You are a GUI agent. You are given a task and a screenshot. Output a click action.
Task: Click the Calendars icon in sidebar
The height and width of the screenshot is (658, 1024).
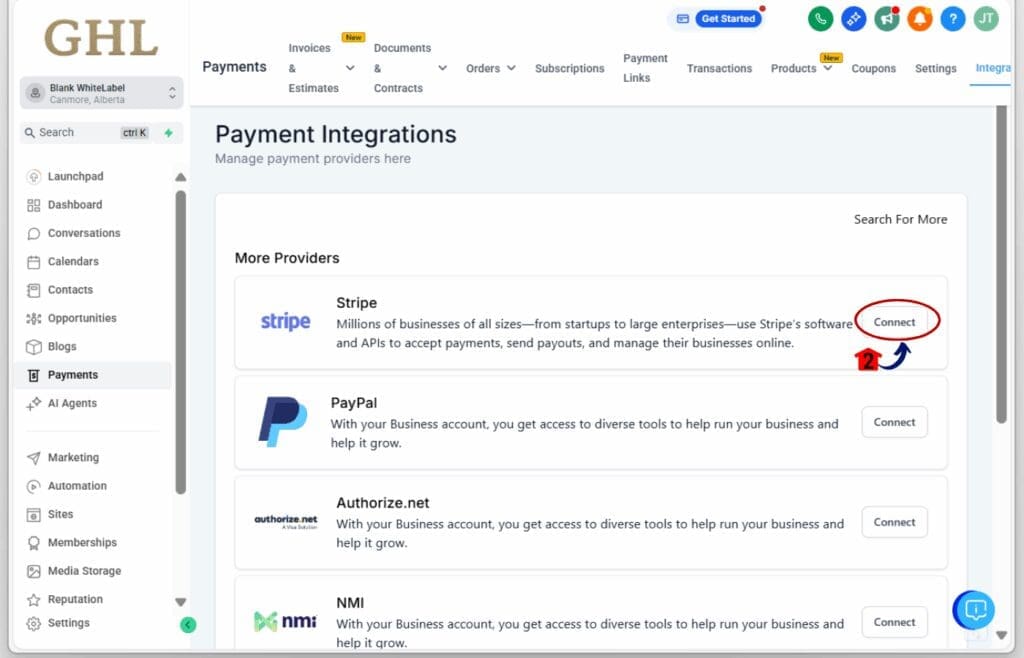pyautogui.click(x=34, y=262)
